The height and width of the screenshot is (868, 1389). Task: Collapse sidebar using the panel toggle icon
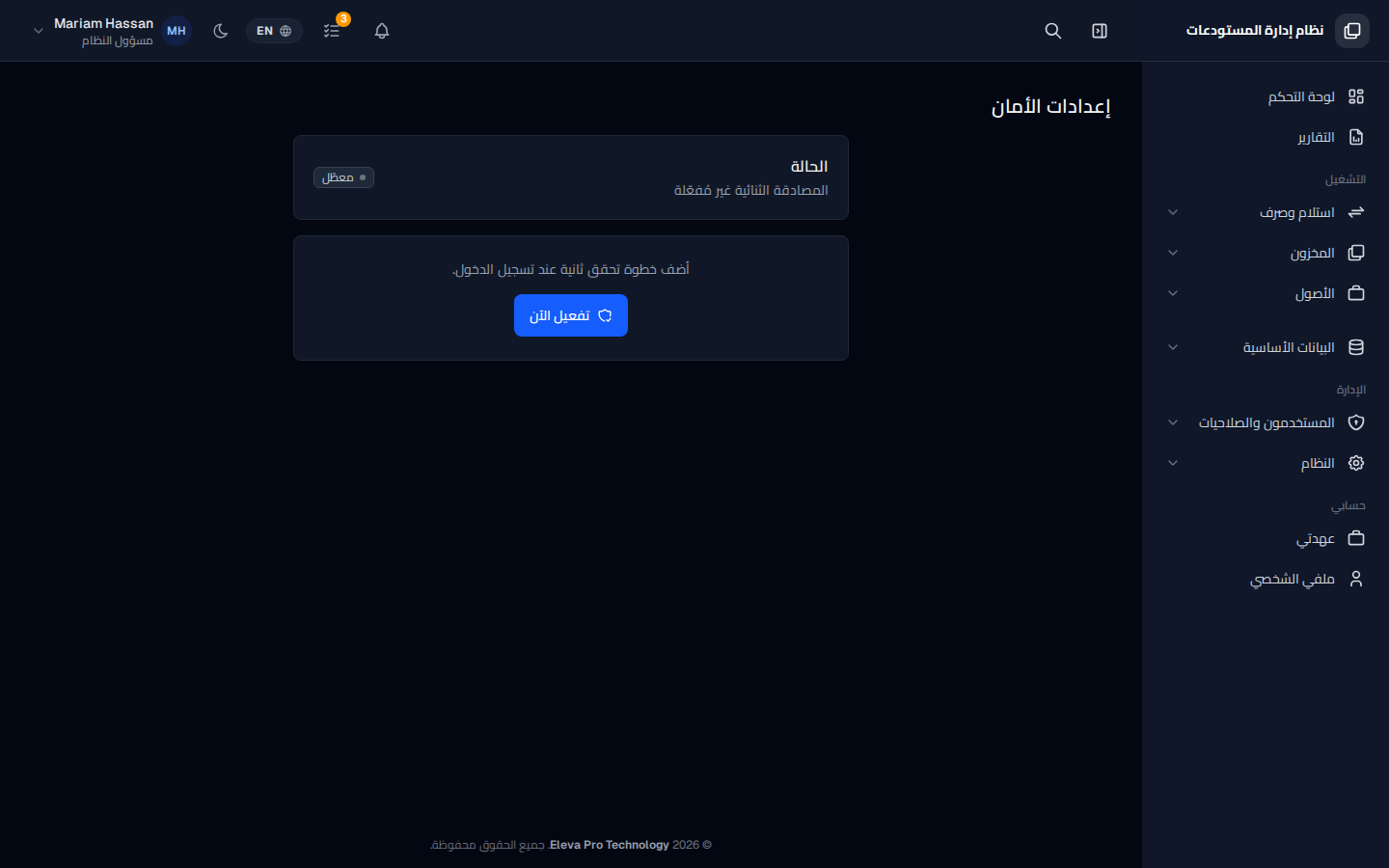pyautogui.click(x=1100, y=31)
